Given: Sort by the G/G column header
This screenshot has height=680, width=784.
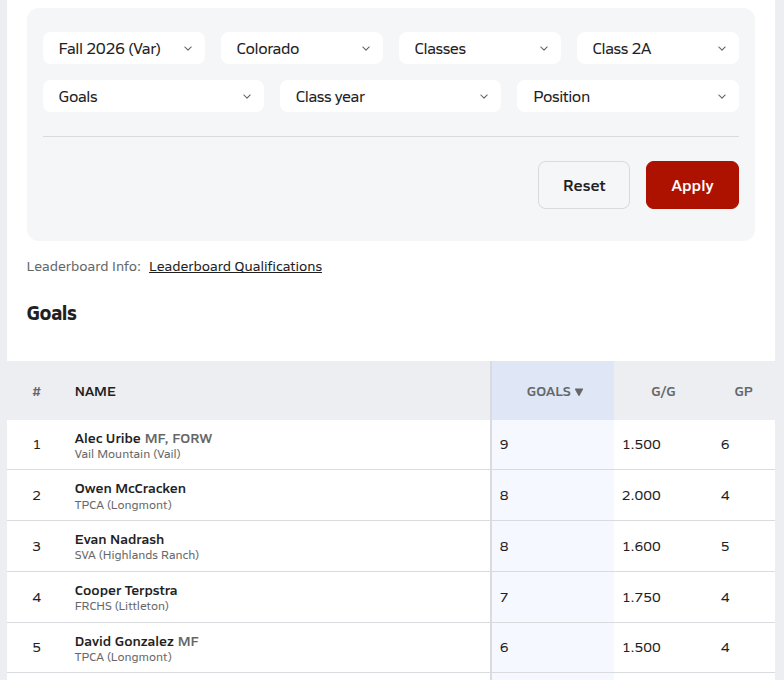Looking at the screenshot, I should pyautogui.click(x=663, y=392).
